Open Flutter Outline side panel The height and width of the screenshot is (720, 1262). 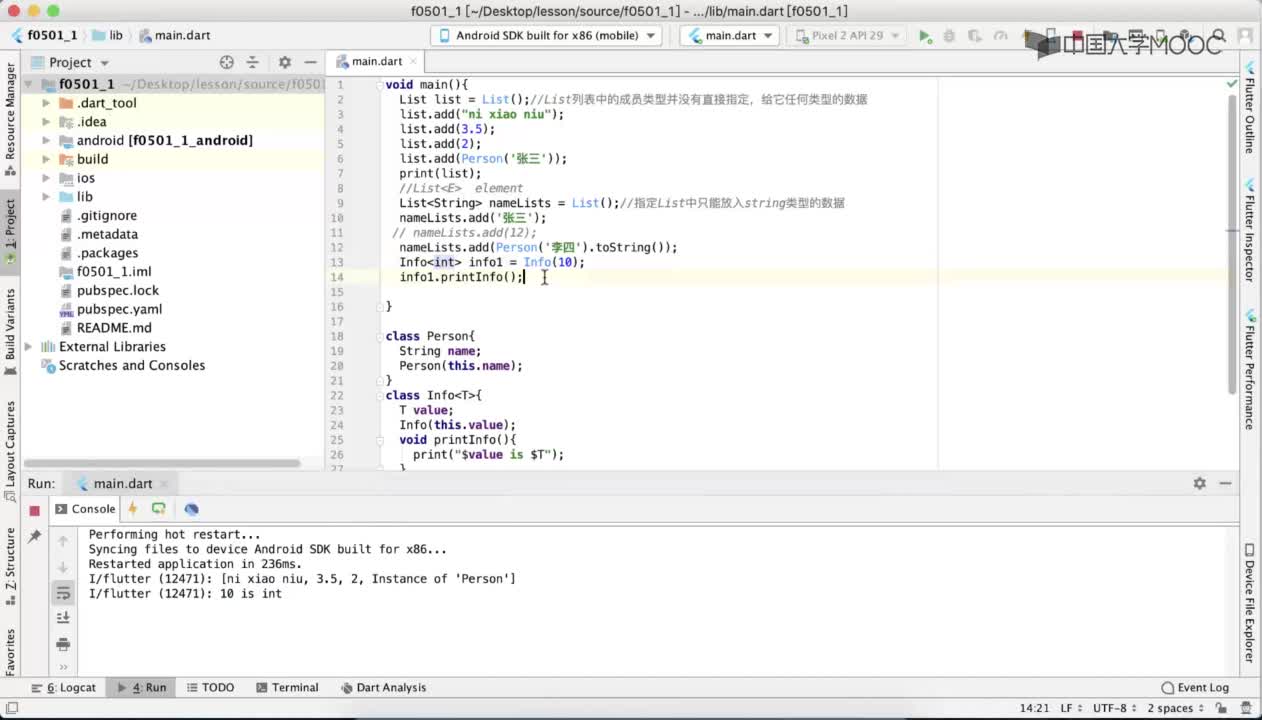pyautogui.click(x=1250, y=108)
